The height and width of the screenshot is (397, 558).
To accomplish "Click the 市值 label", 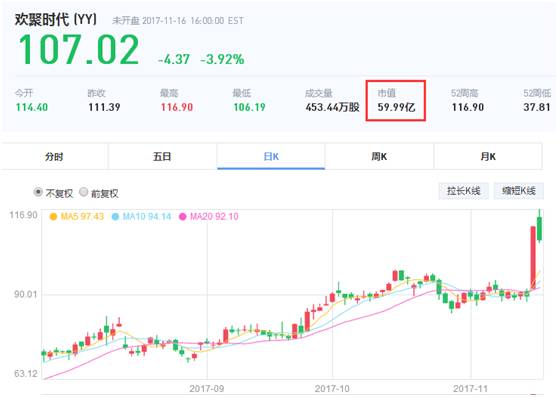I will 387,93.
